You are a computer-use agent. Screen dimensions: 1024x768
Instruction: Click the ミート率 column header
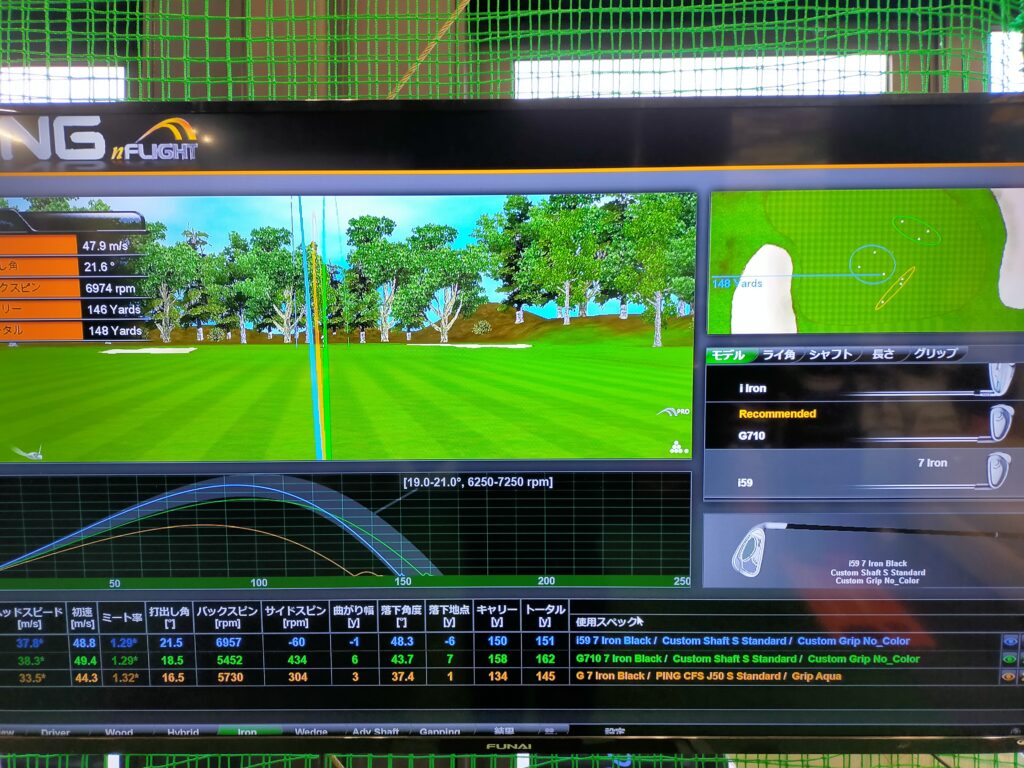(x=122, y=617)
